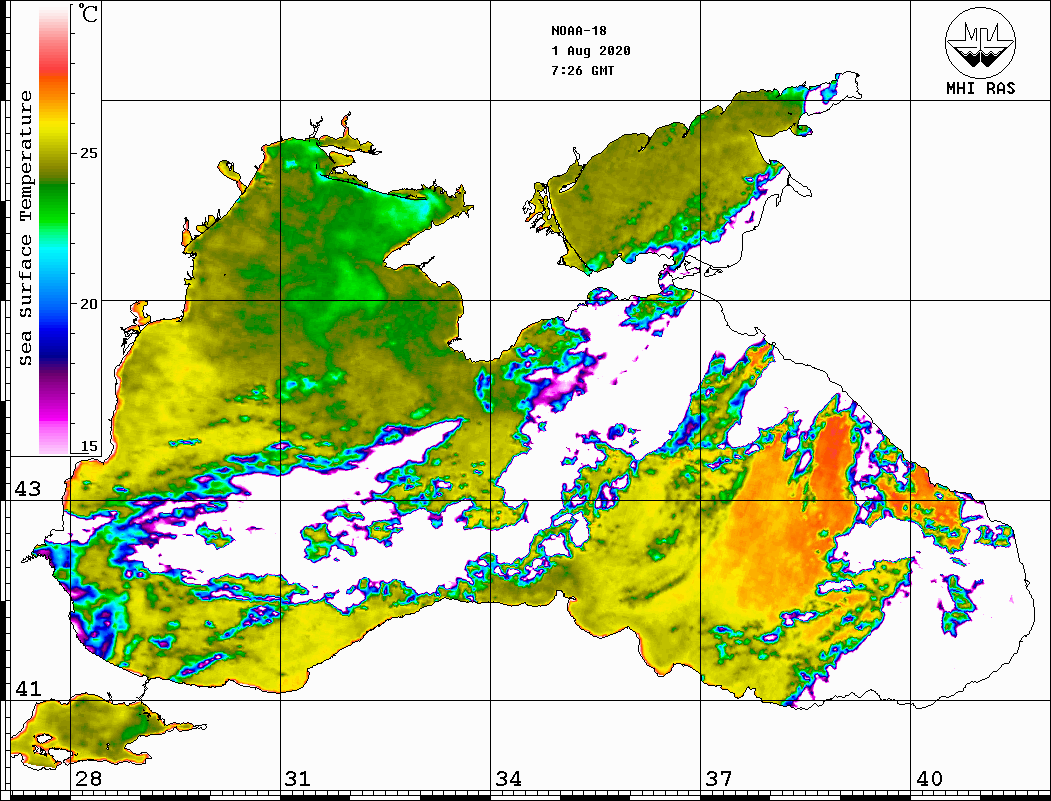Click longitude label '31'
The width and height of the screenshot is (1051, 801).
298,779
